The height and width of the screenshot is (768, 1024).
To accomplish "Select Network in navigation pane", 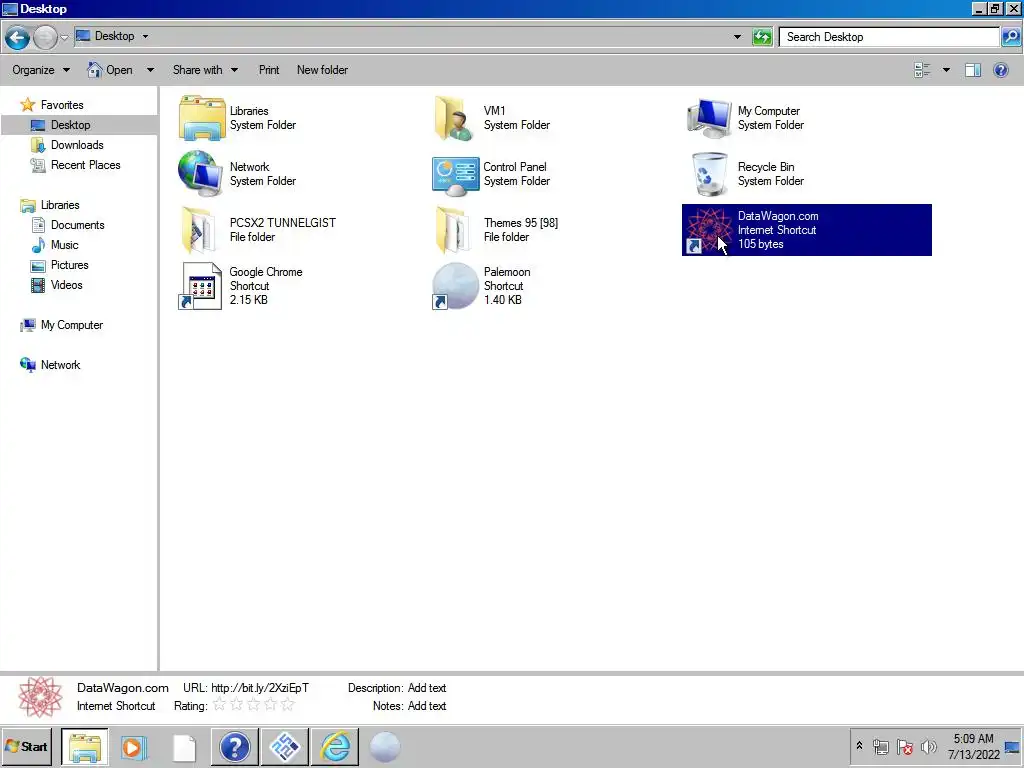I will pyautogui.click(x=60, y=365).
